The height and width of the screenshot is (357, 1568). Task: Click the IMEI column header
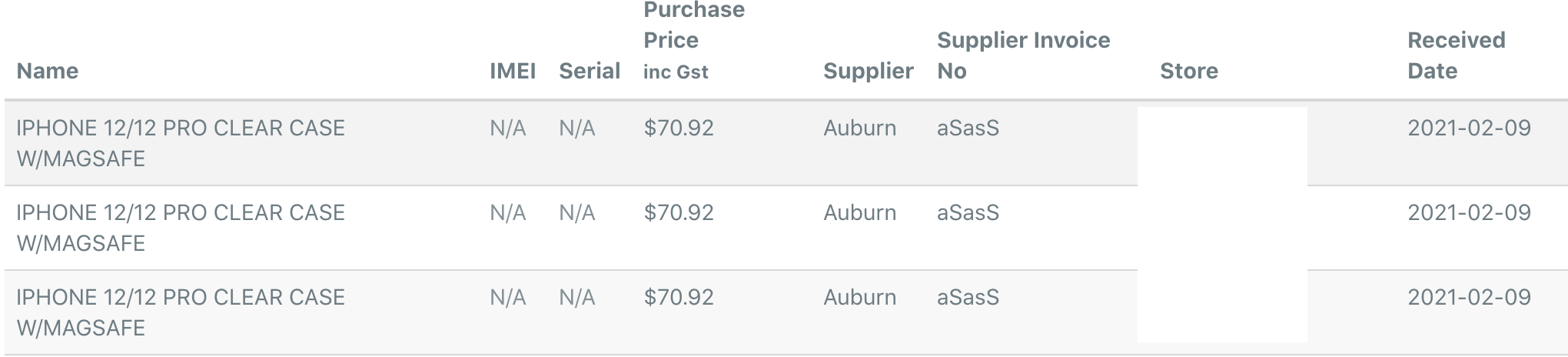513,71
